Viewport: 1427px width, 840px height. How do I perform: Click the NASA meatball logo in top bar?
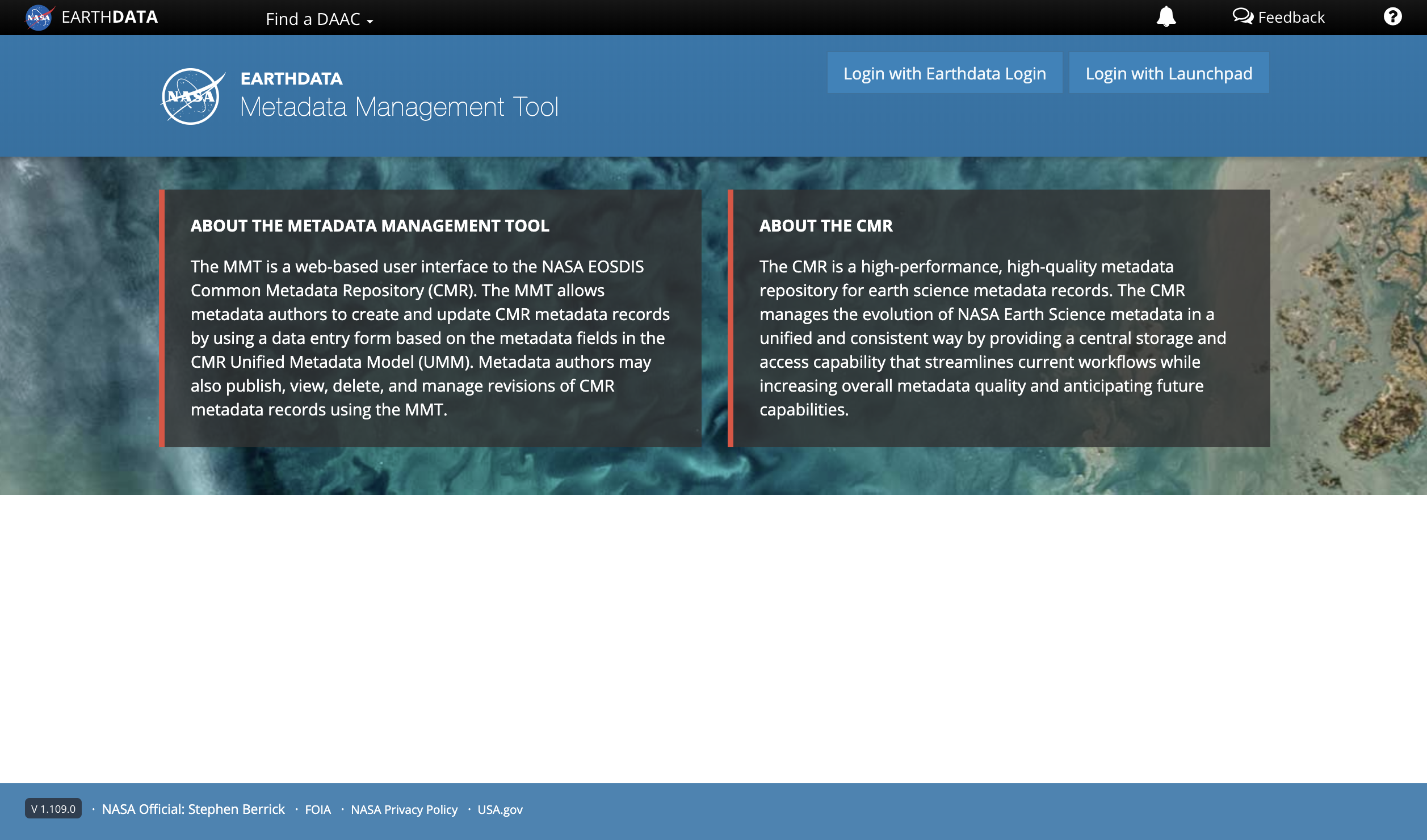coord(39,18)
